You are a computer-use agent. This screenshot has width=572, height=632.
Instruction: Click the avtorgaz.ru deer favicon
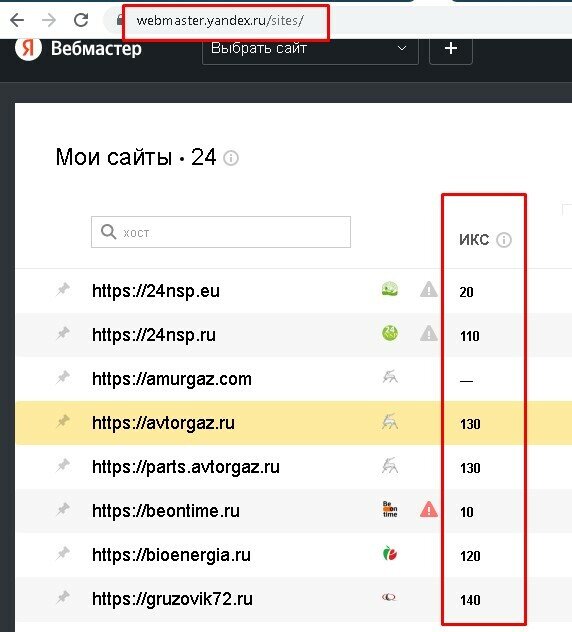point(390,422)
